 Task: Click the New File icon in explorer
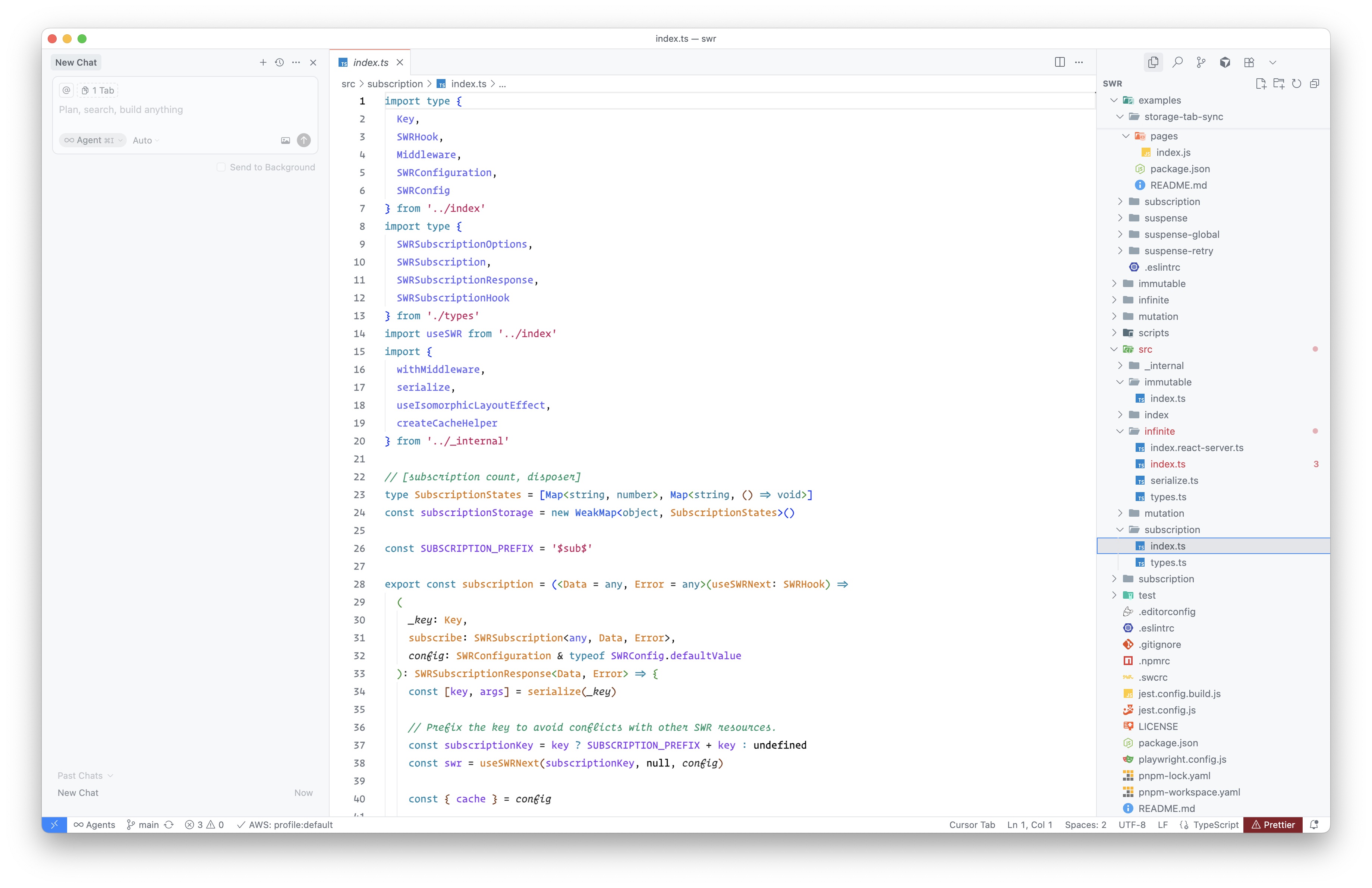coord(1260,84)
